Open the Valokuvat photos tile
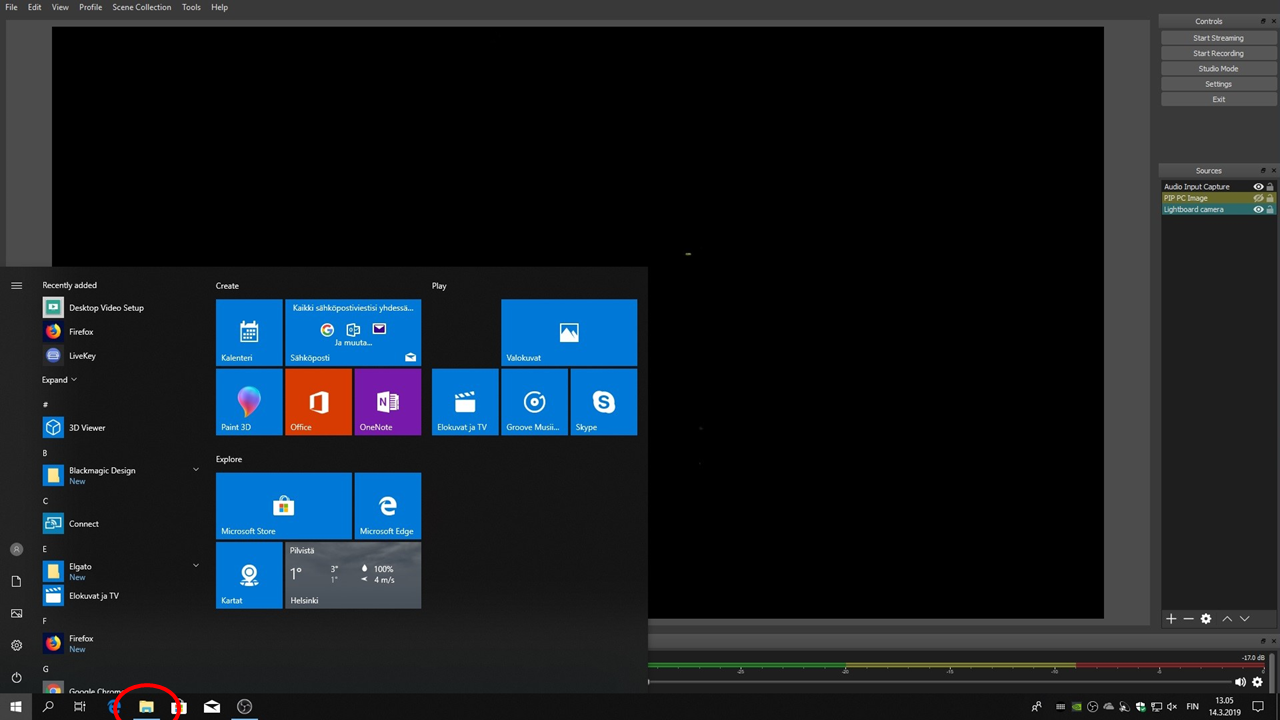 569,332
